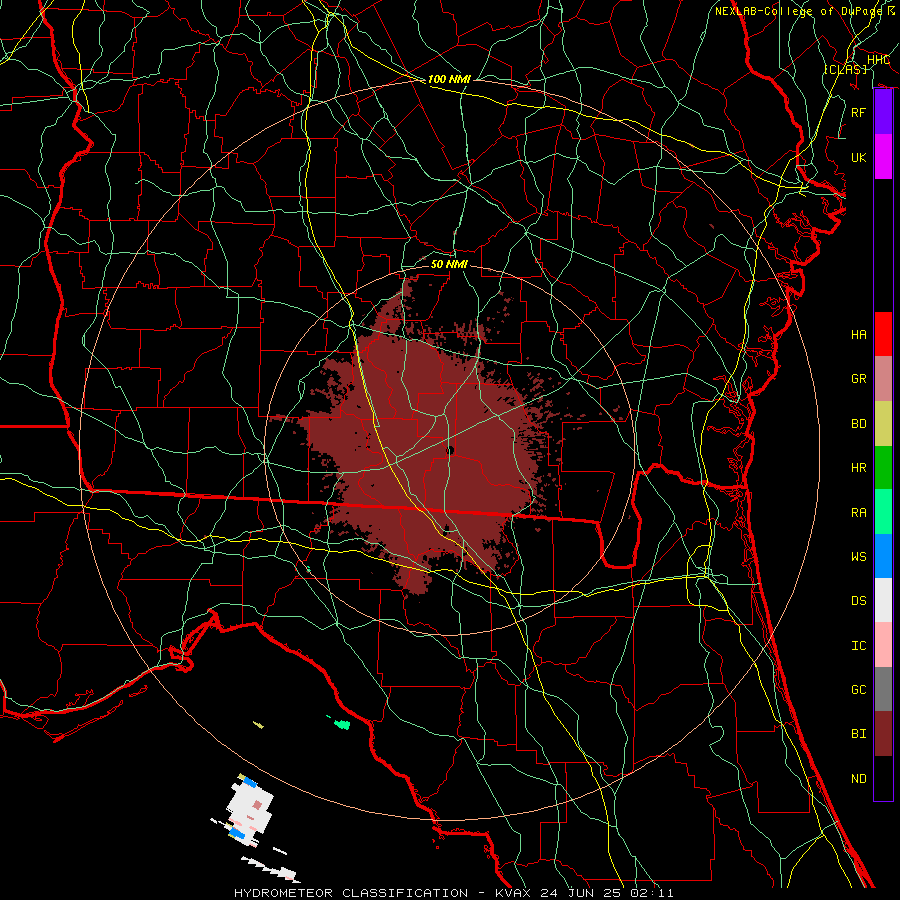Click the HR legend label
900x900 pixels.
[859, 468]
